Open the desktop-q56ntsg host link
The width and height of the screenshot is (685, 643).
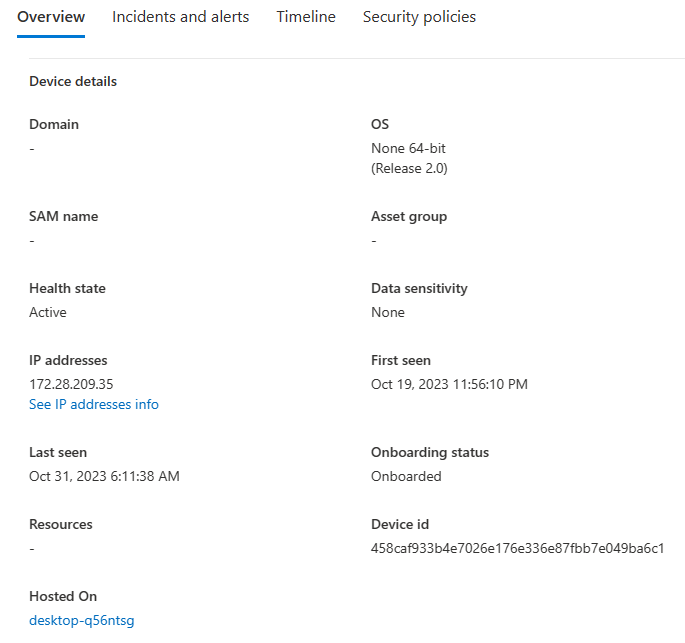pyautogui.click(x=82, y=621)
